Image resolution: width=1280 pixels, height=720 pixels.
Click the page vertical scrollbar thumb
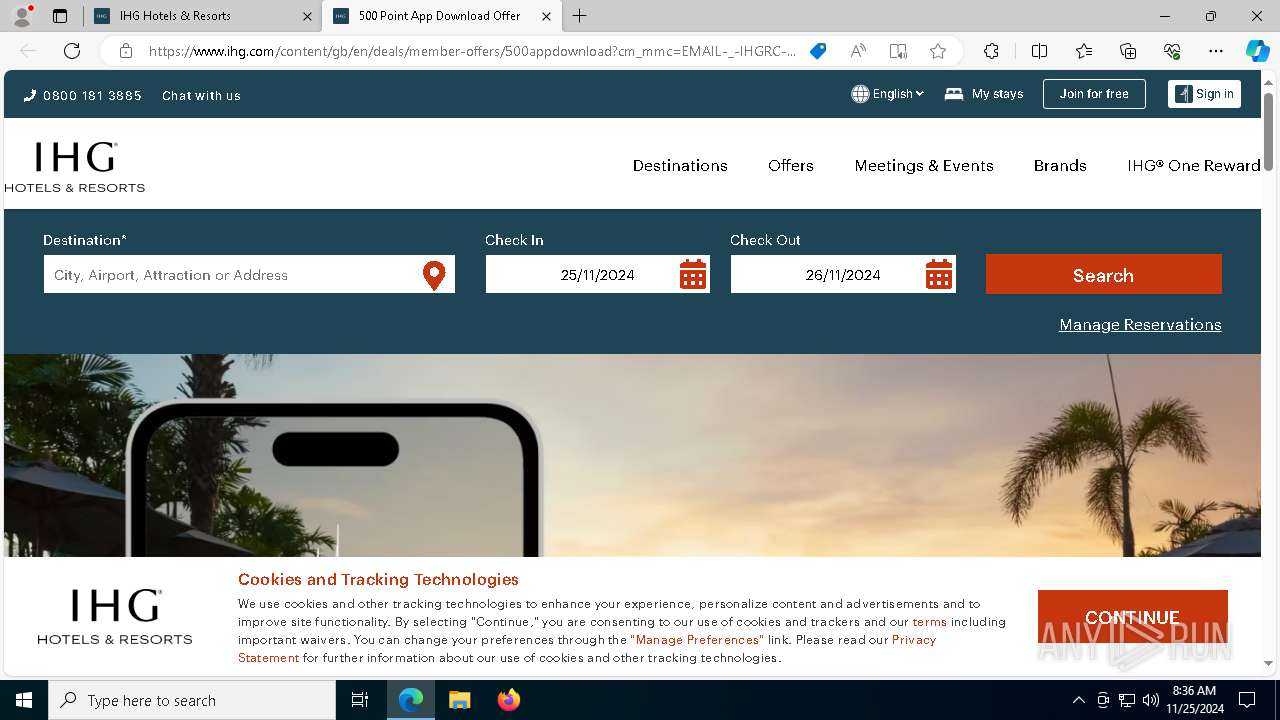[x=1269, y=131]
